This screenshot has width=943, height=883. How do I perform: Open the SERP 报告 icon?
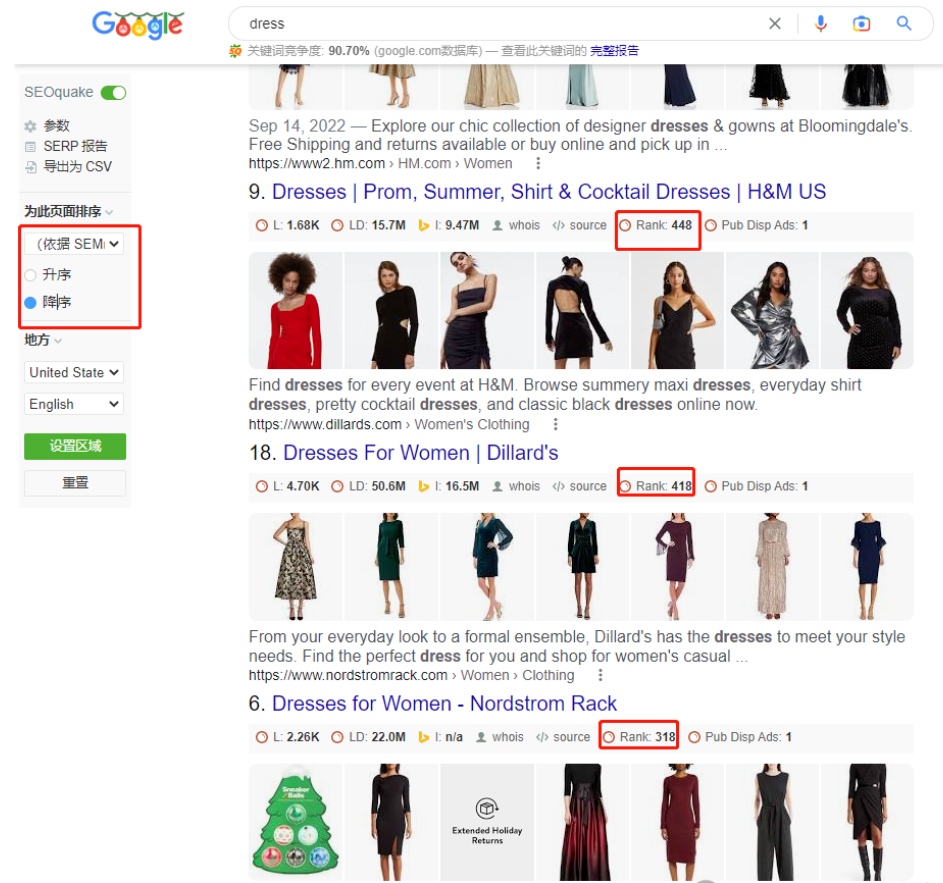click(30, 147)
